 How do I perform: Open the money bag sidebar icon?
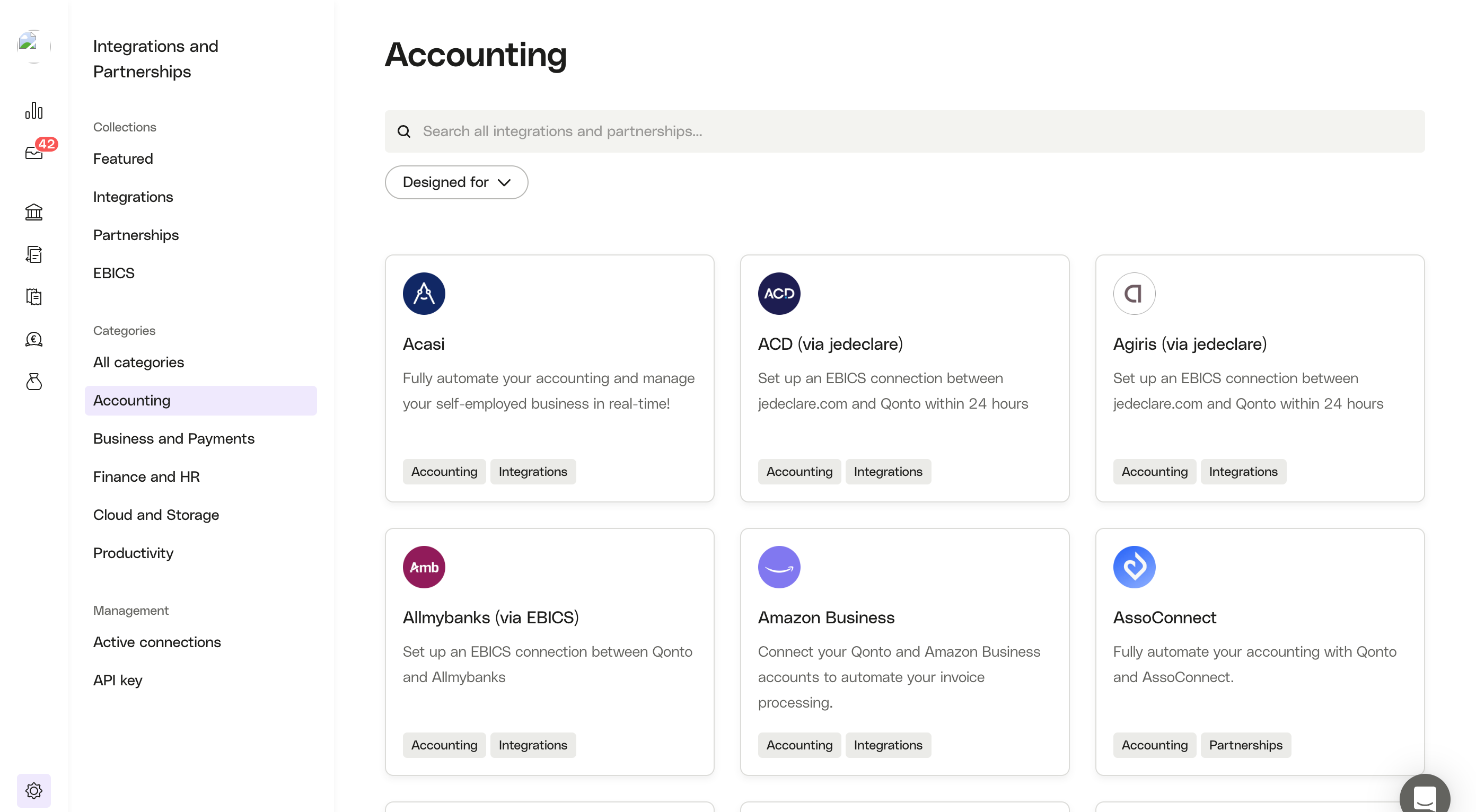point(34,382)
